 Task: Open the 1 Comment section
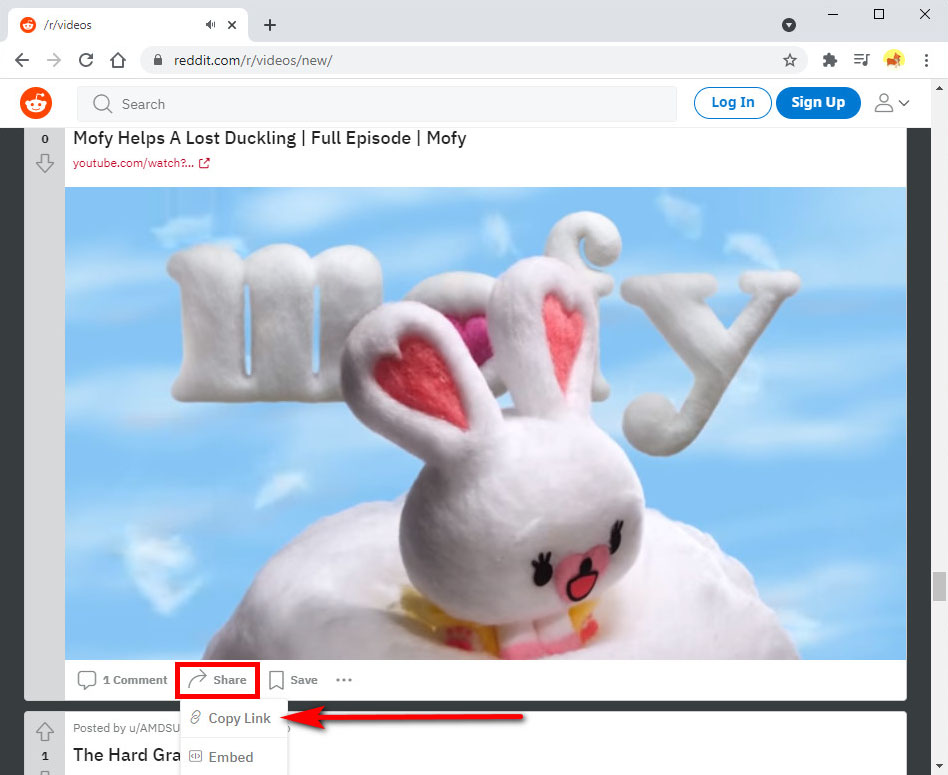point(123,680)
